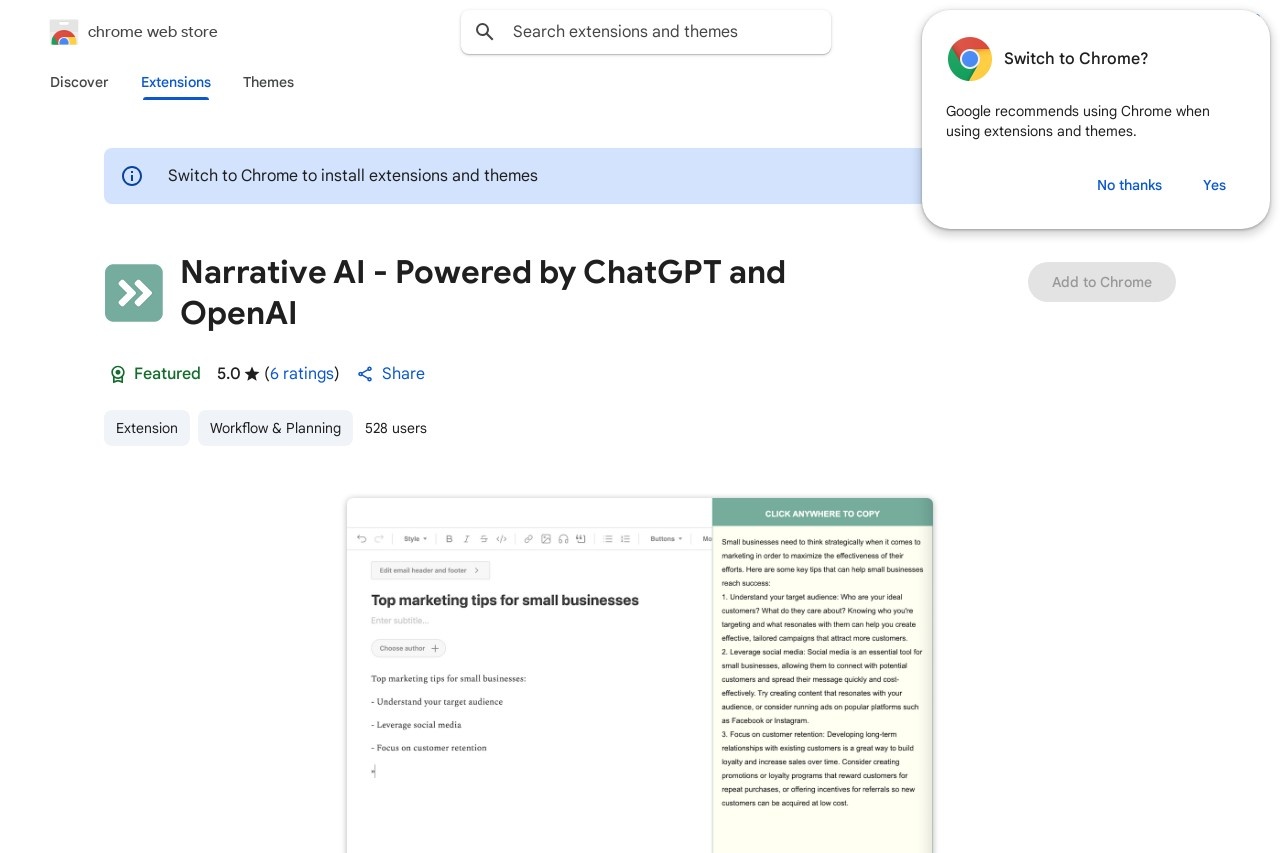The image size is (1280, 853).
Task: Click the Share link
Action: (403, 374)
